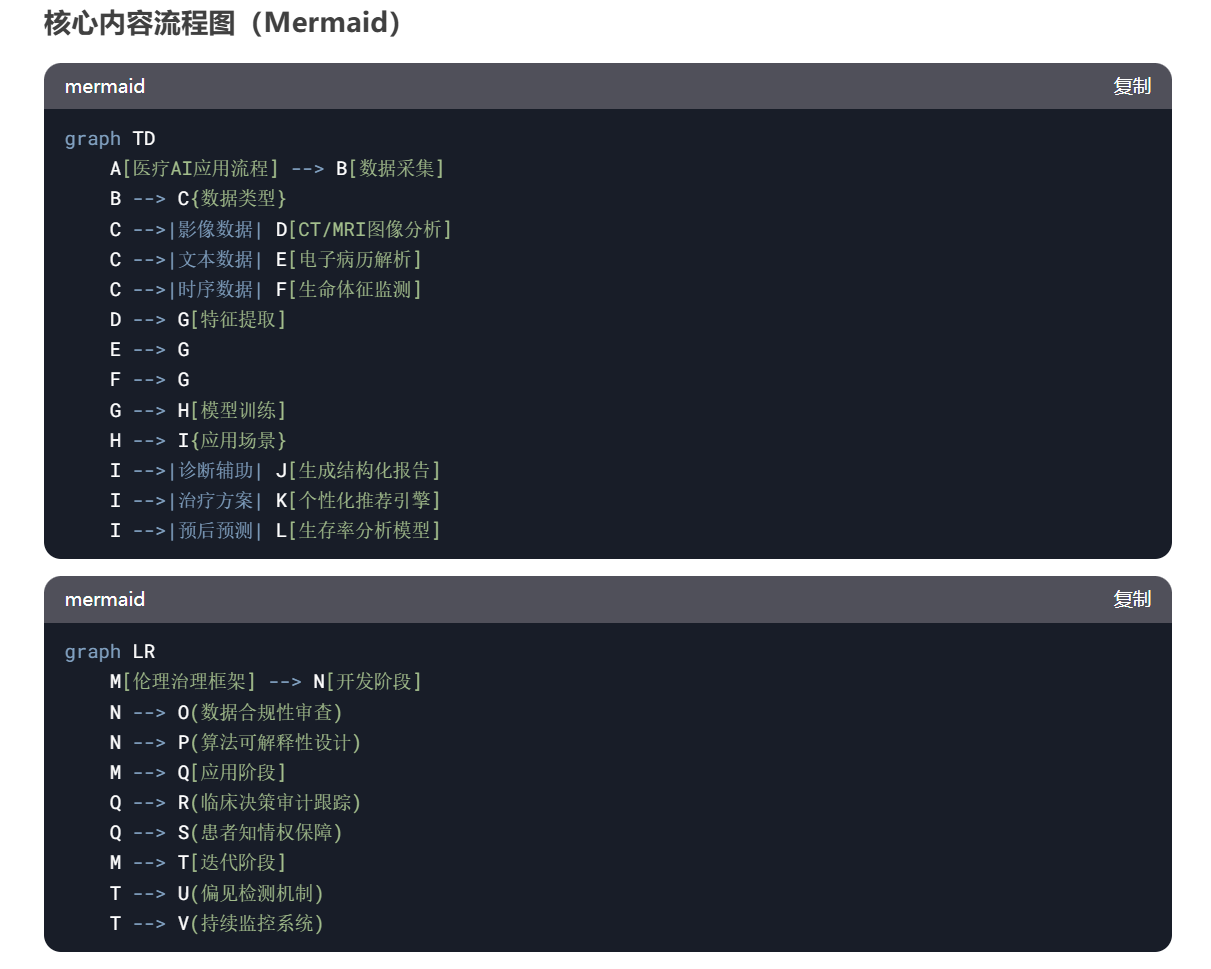This screenshot has width=1211, height=969.
Task: Click the A[医疗AI应用流程] node text
Action: (x=194, y=169)
